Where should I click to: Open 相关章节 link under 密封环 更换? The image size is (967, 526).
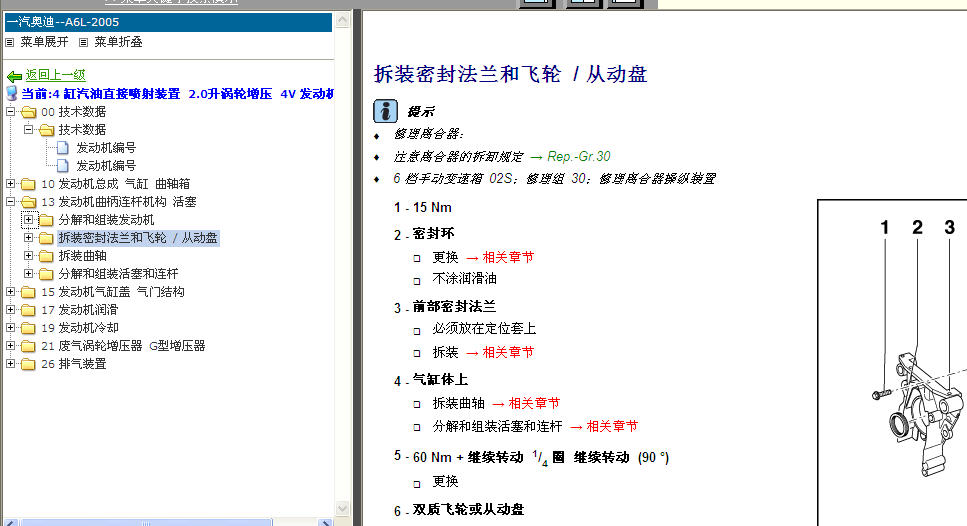(508, 257)
